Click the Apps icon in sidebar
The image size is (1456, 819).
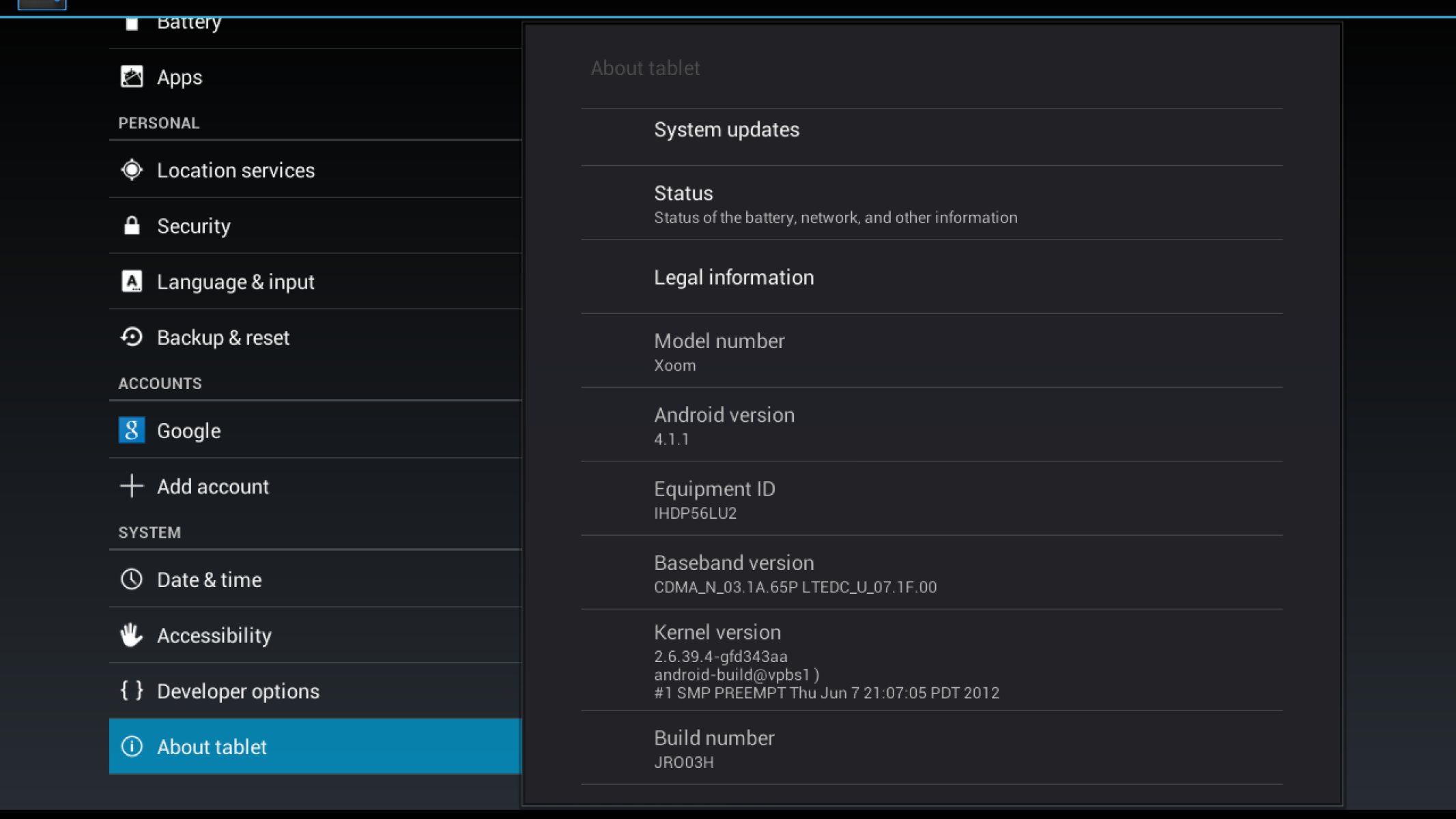click(132, 76)
